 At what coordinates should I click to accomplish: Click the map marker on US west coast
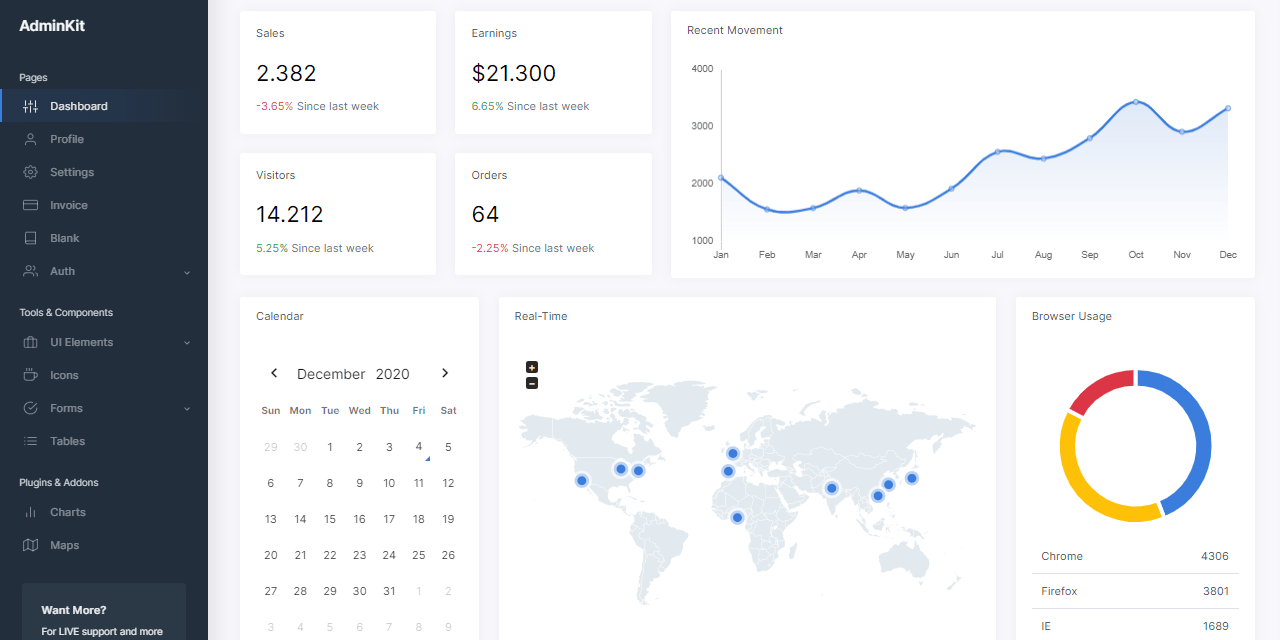click(x=582, y=481)
